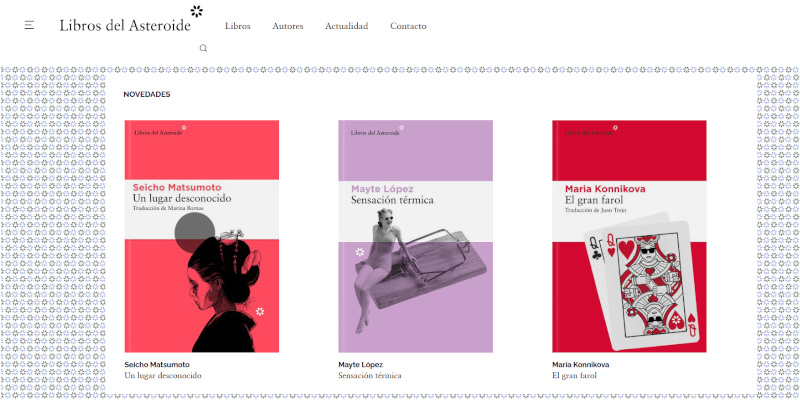Open Sensación térmica title link below cover
The width and height of the screenshot is (800, 400).
(370, 376)
